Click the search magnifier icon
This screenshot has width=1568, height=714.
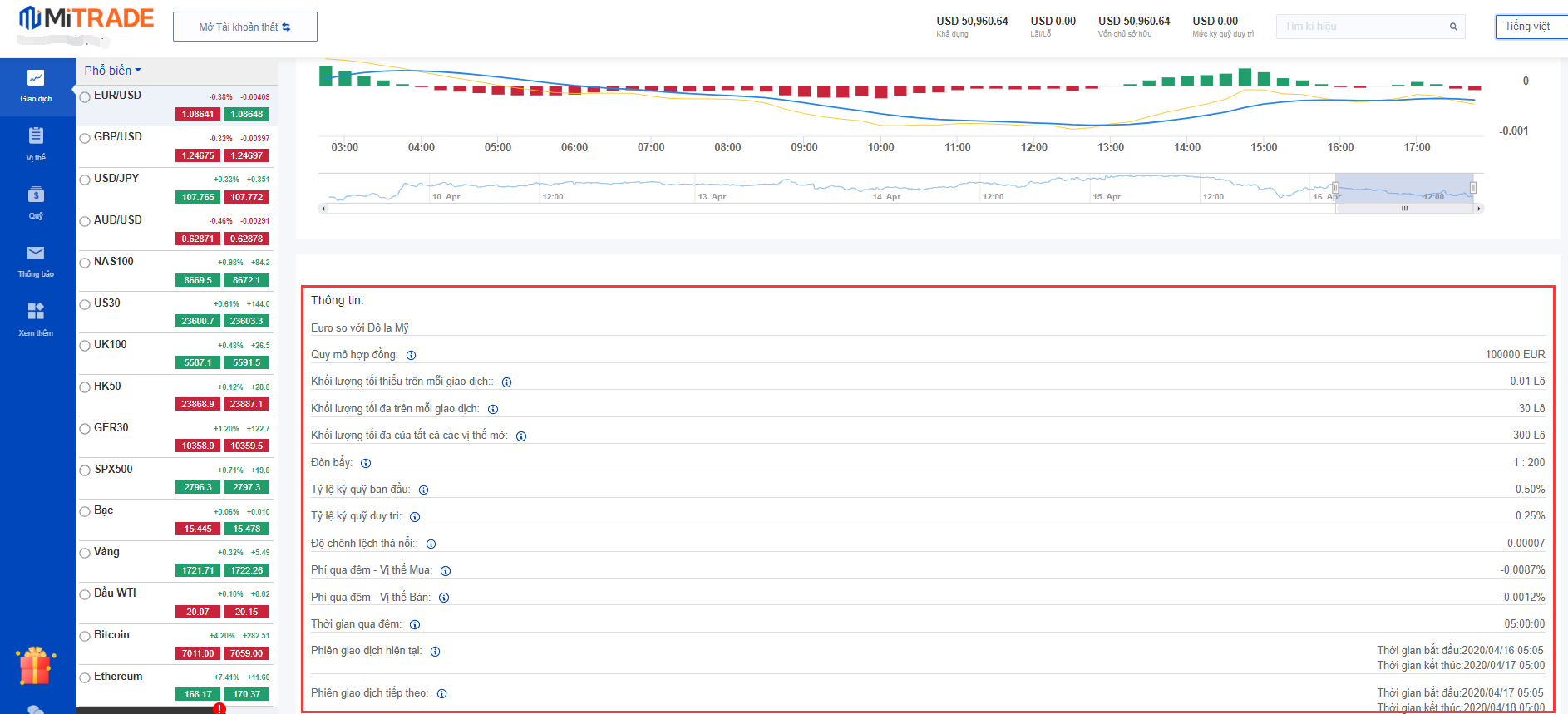[1453, 27]
